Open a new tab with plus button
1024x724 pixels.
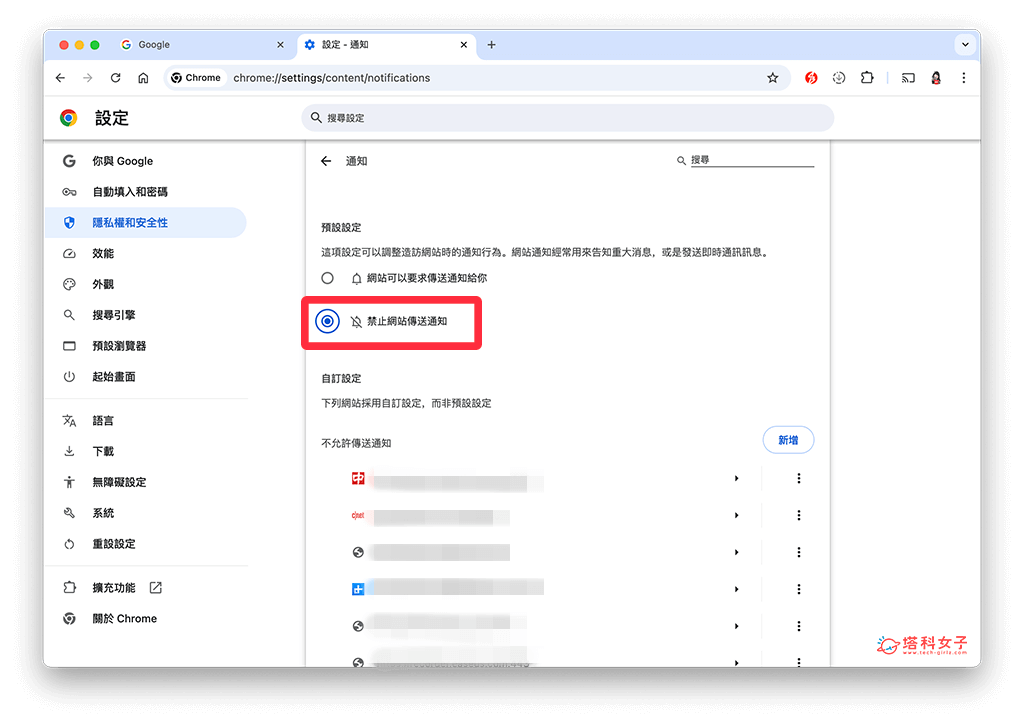point(492,44)
